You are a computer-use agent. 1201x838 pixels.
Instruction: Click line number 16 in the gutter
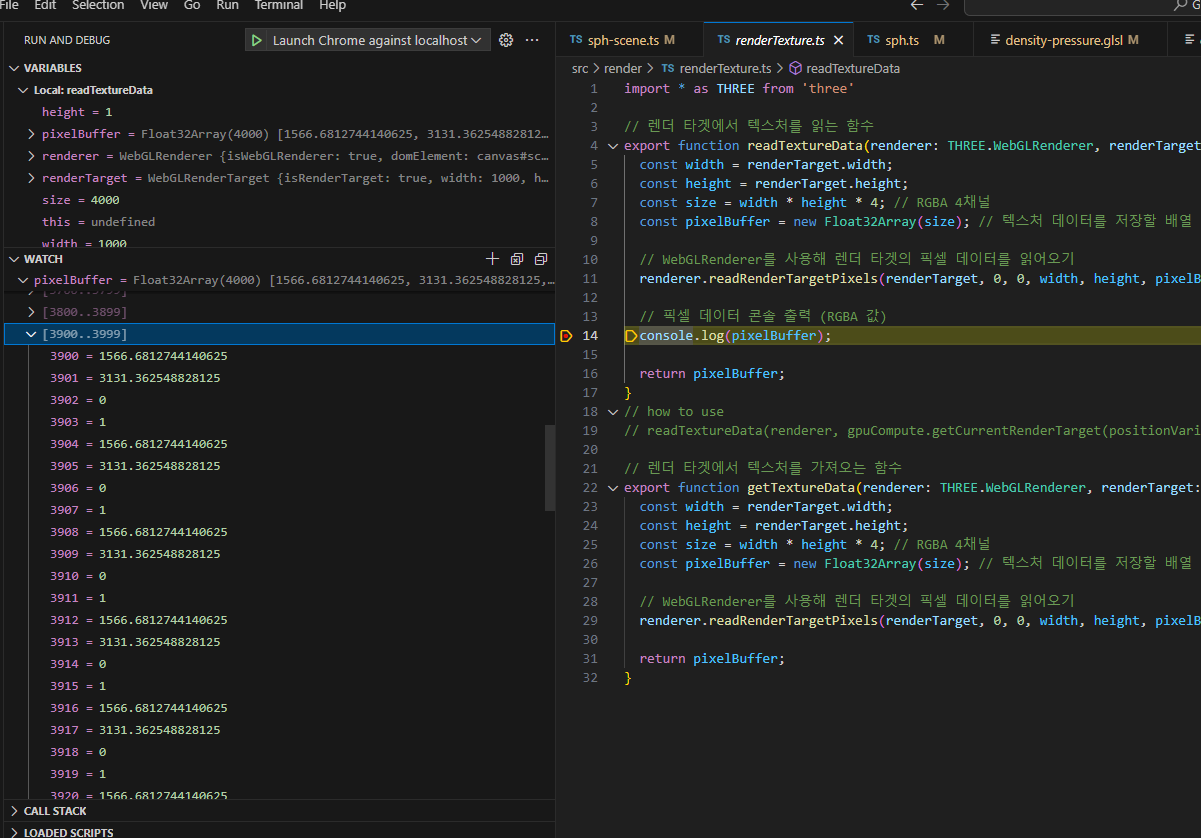click(x=590, y=374)
